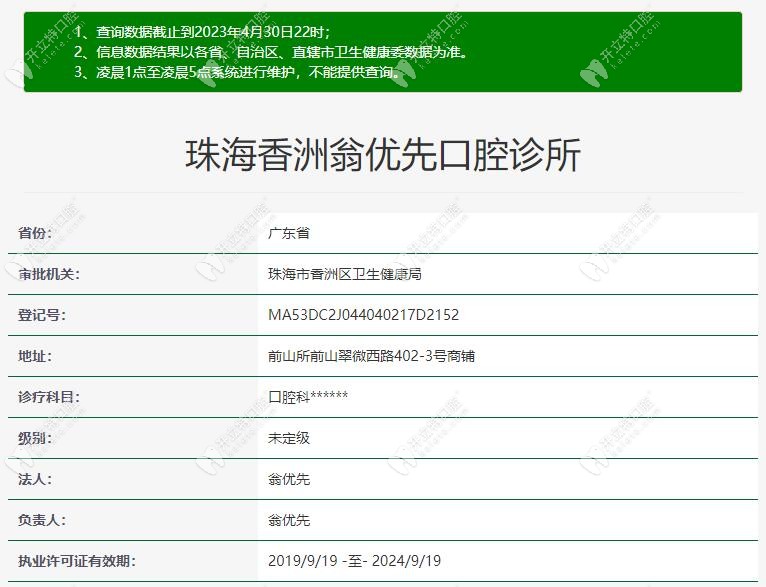
Task: Select the 诊疗科目 label
Action: tap(49, 397)
